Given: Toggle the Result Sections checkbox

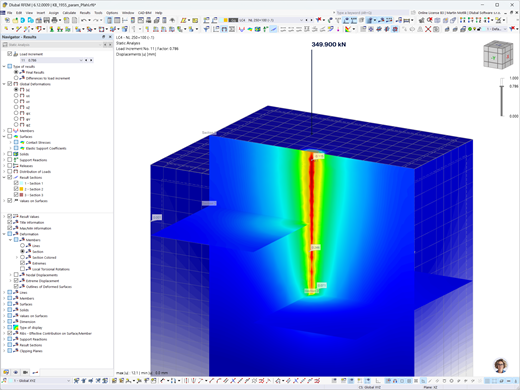Looking at the screenshot, I should (x=10, y=177).
